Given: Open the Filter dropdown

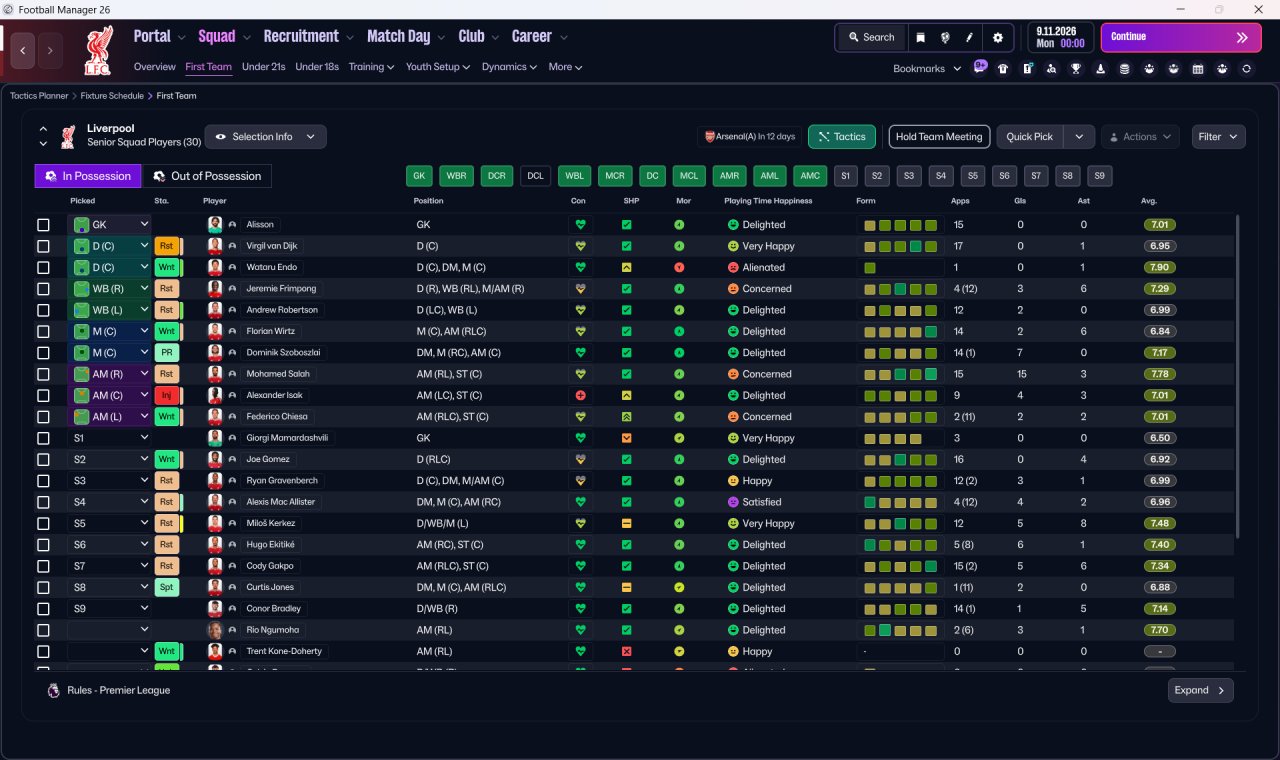Looking at the screenshot, I should click(1218, 137).
